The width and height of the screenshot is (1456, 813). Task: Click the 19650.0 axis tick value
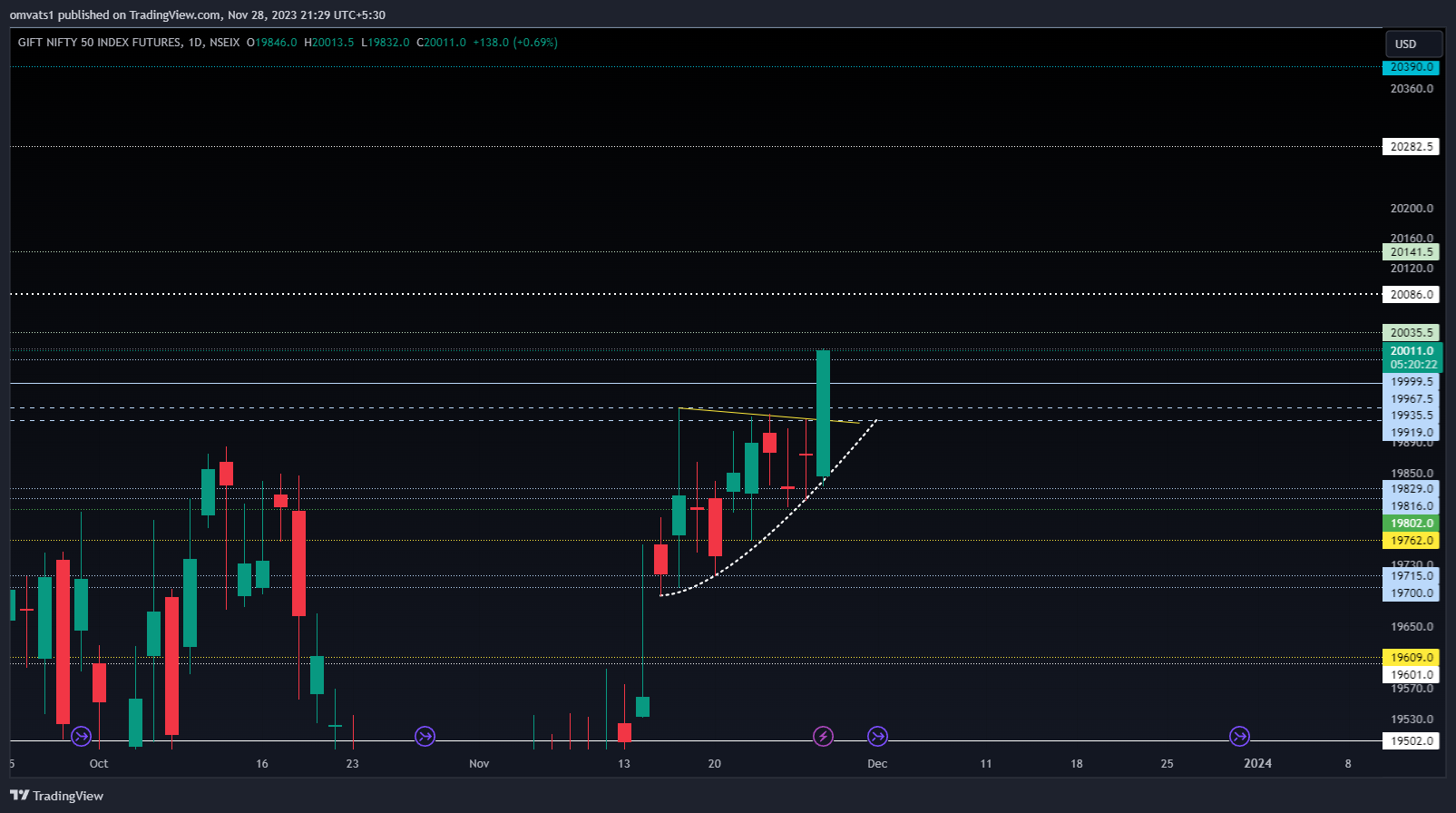pyautogui.click(x=1412, y=627)
